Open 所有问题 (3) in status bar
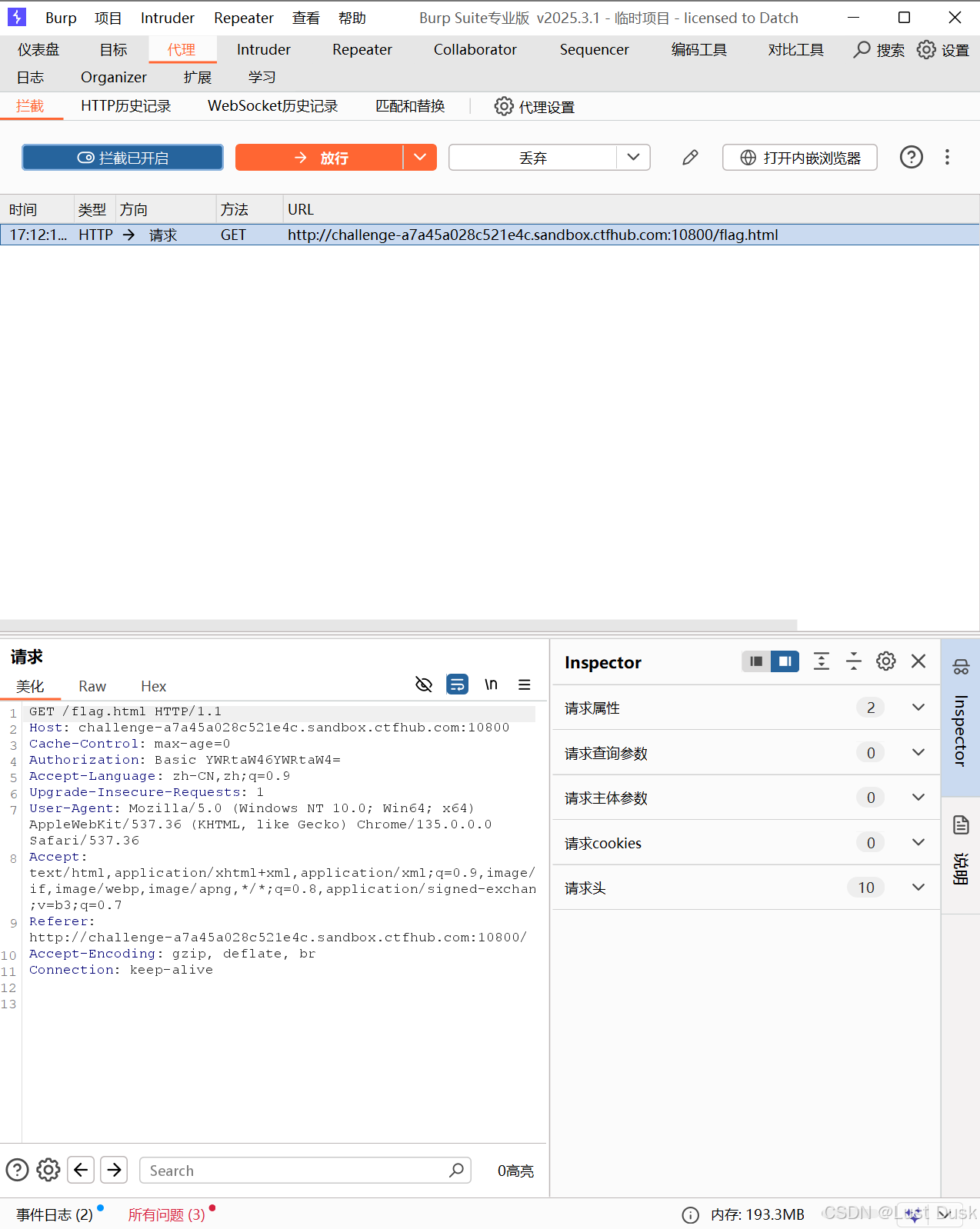This screenshot has width=980, height=1229. (166, 1214)
